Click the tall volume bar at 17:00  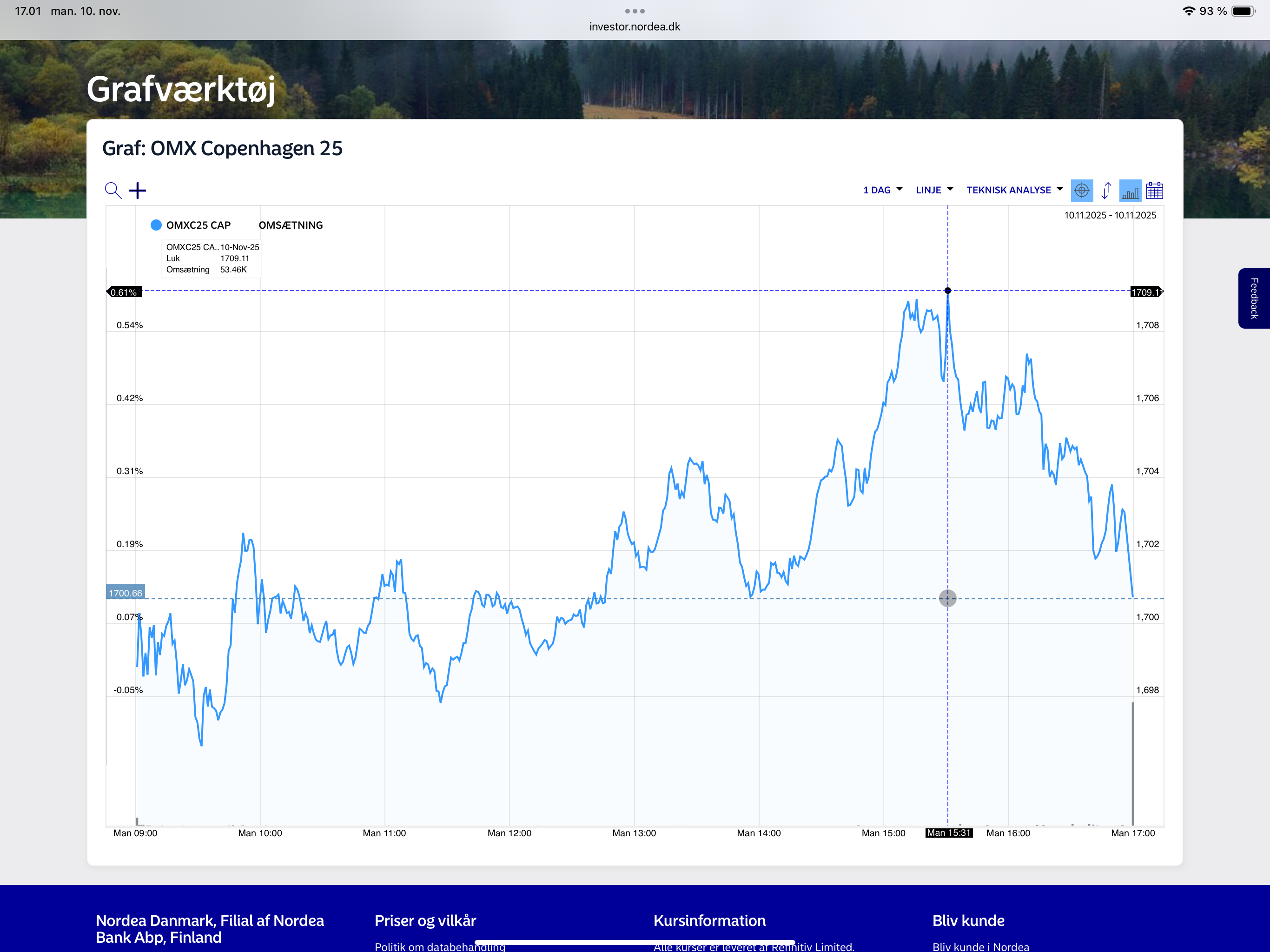(1133, 764)
